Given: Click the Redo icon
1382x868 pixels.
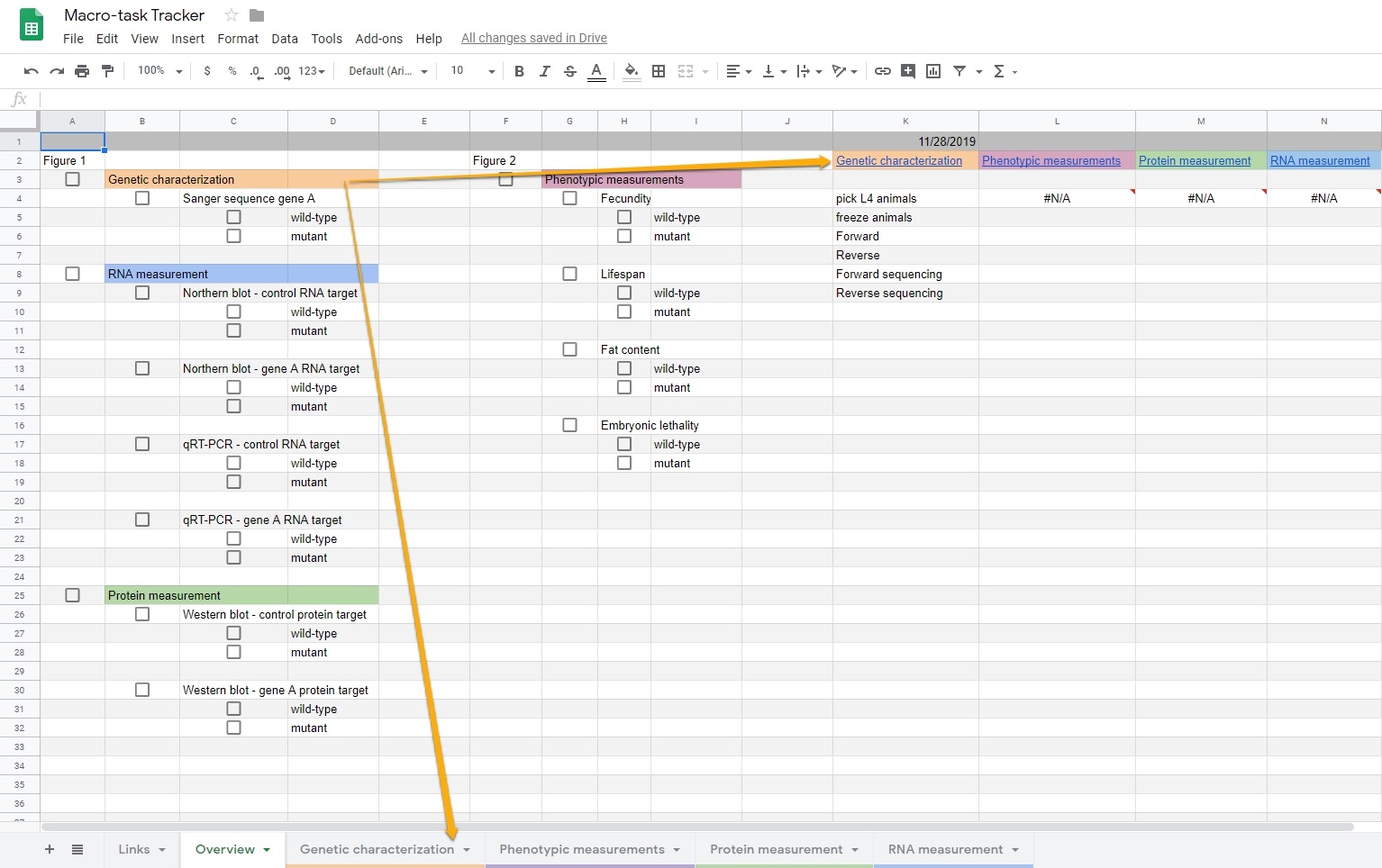Looking at the screenshot, I should [x=57, y=71].
